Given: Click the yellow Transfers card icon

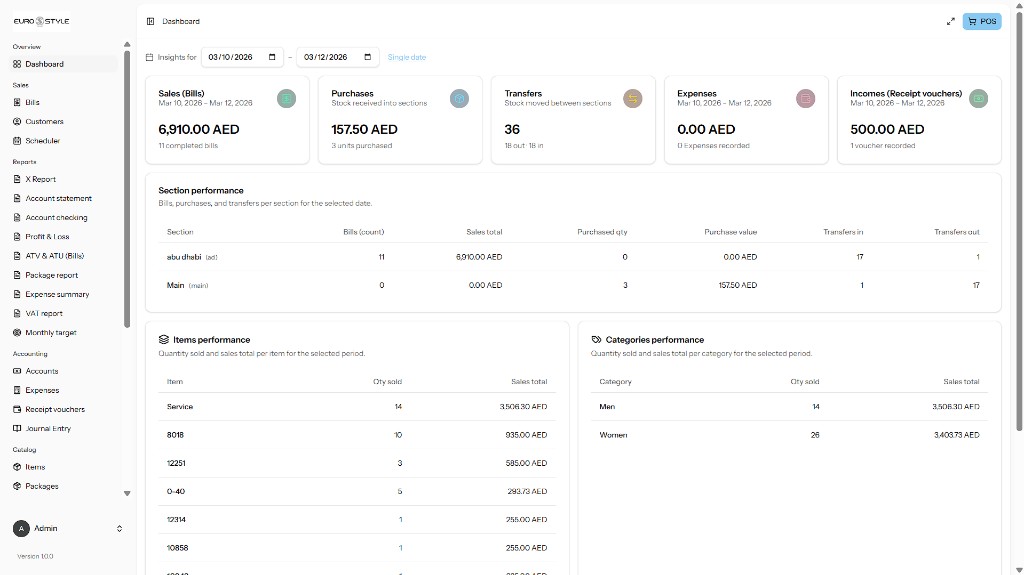Looking at the screenshot, I should tap(632, 99).
